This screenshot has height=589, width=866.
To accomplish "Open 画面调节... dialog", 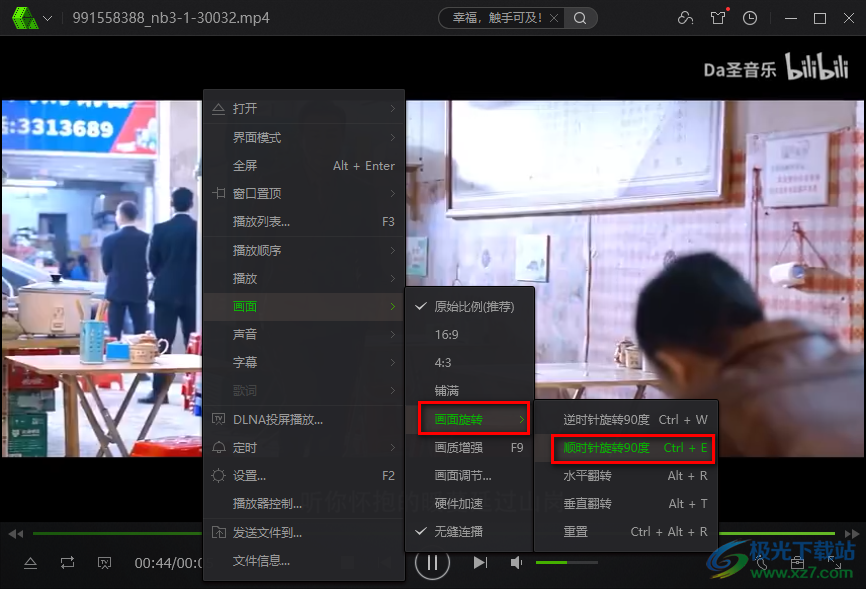I will point(469,476).
